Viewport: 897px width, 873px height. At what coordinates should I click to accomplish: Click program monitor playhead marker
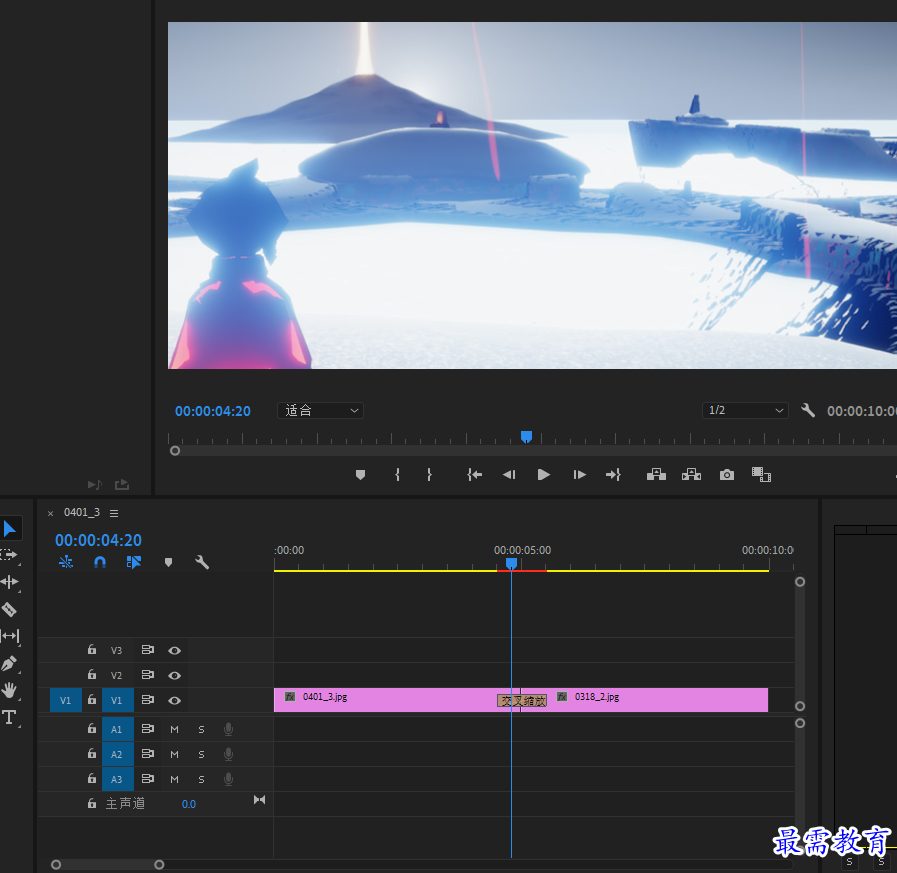(526, 437)
